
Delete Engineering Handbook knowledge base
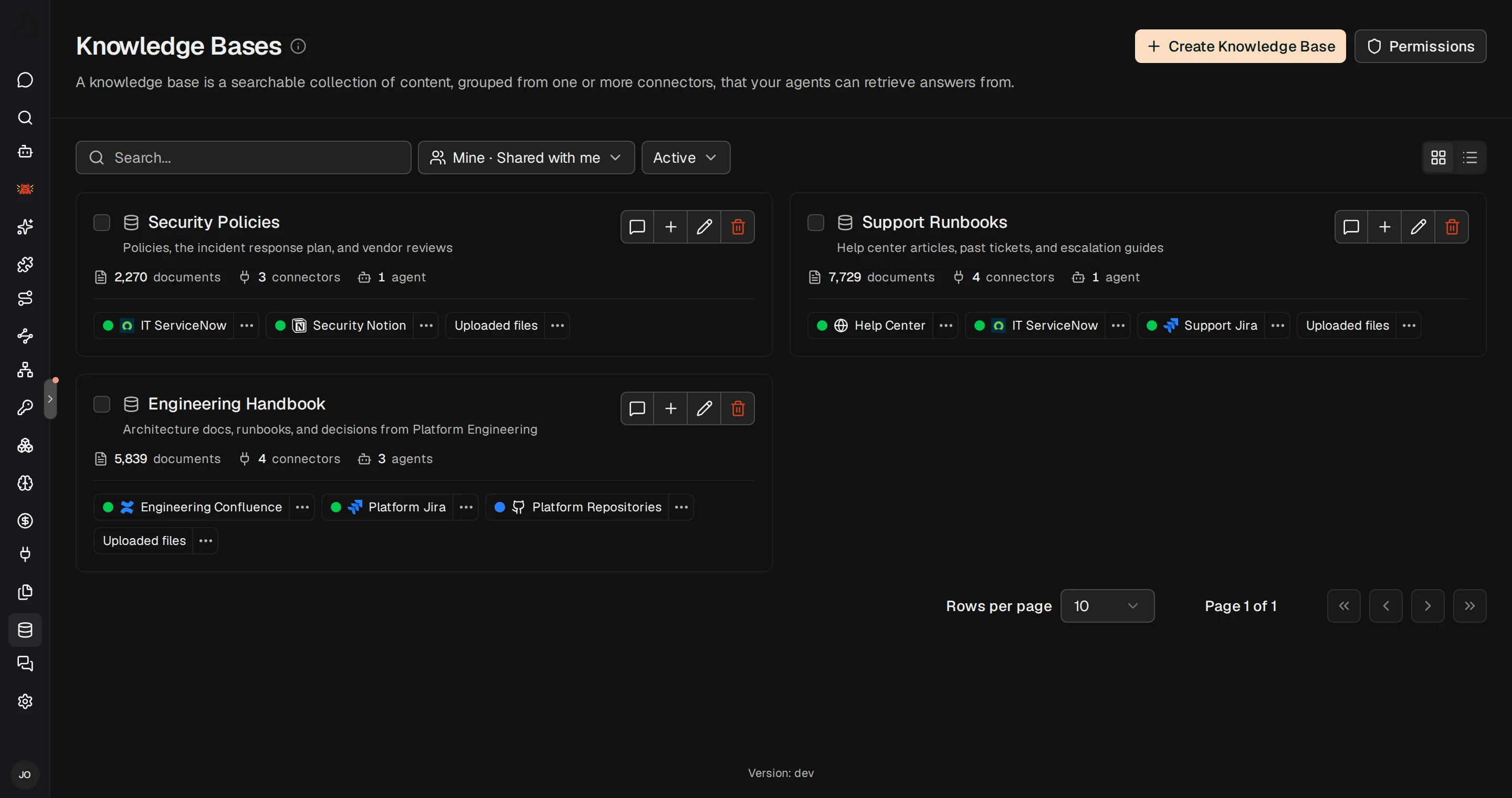738,408
